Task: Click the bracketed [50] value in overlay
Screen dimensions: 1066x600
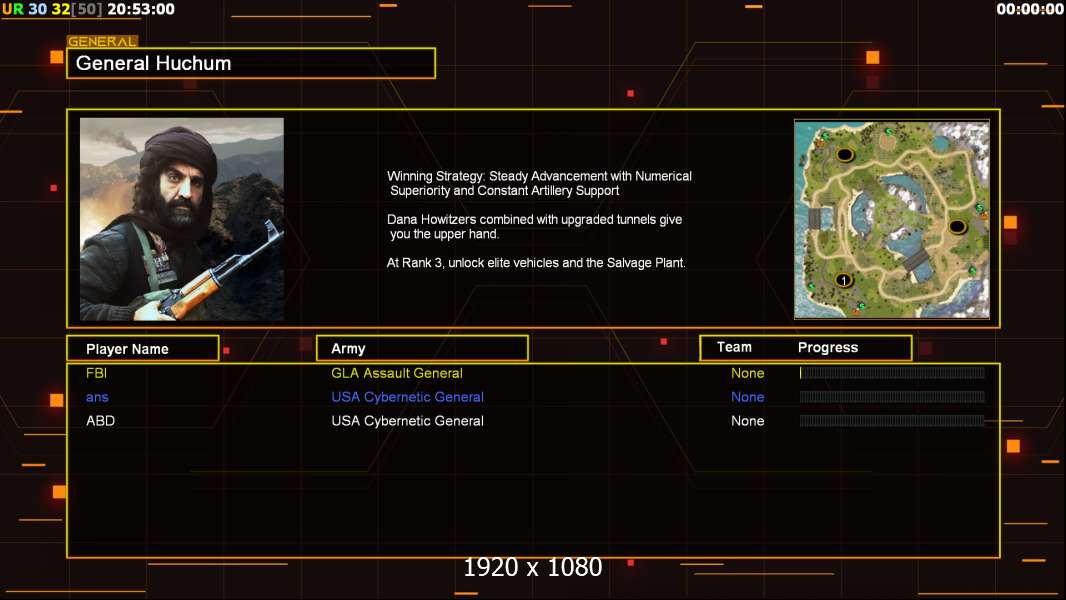Action: (87, 9)
